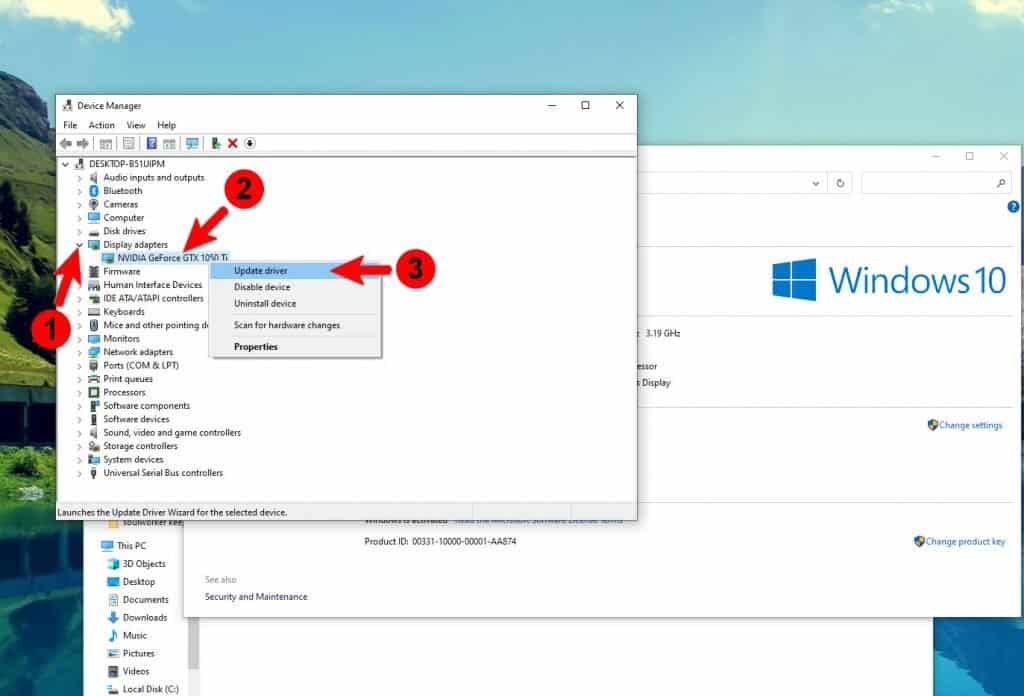Click the Software devices icon

click(94, 419)
